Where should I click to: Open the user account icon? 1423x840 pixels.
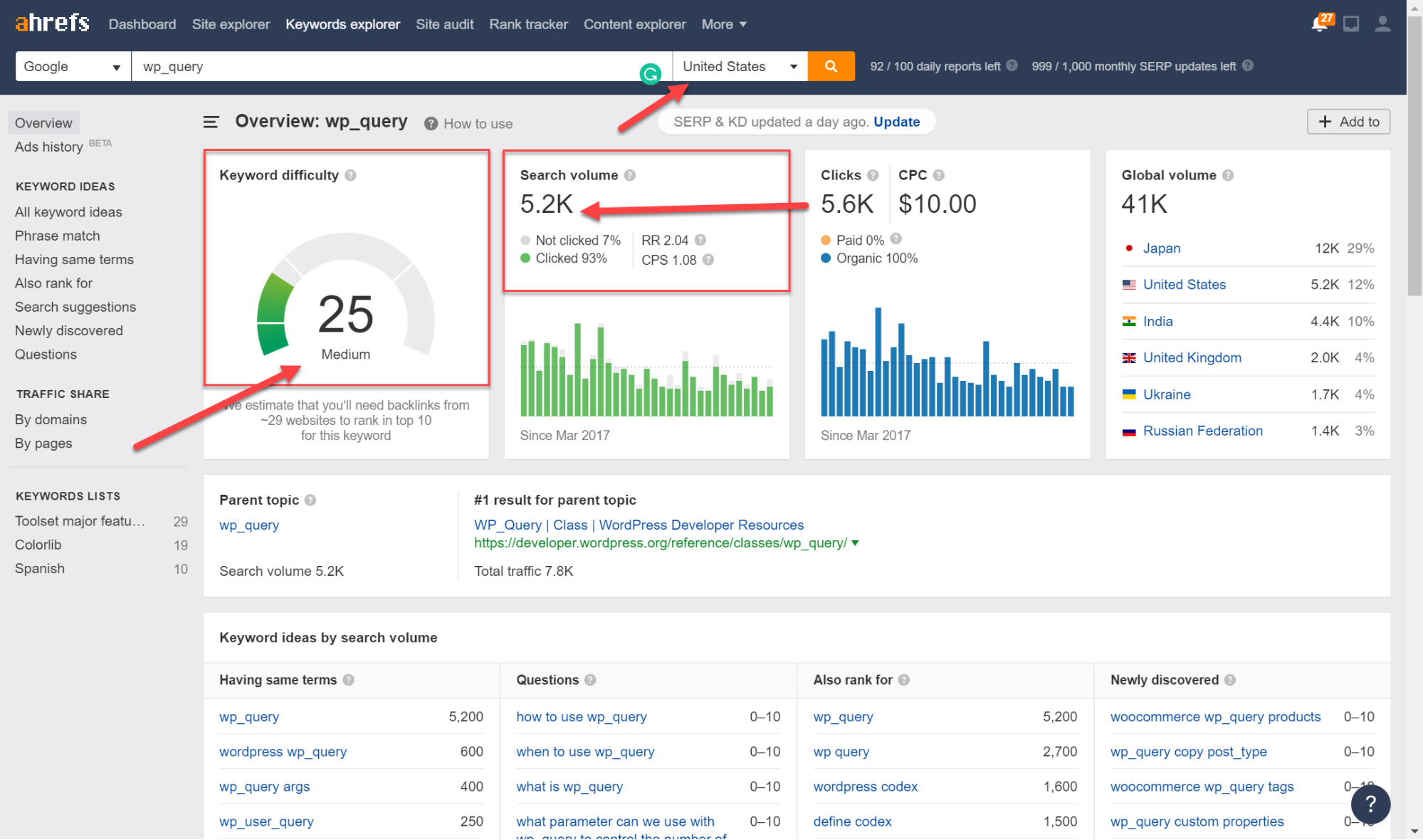click(x=1382, y=24)
